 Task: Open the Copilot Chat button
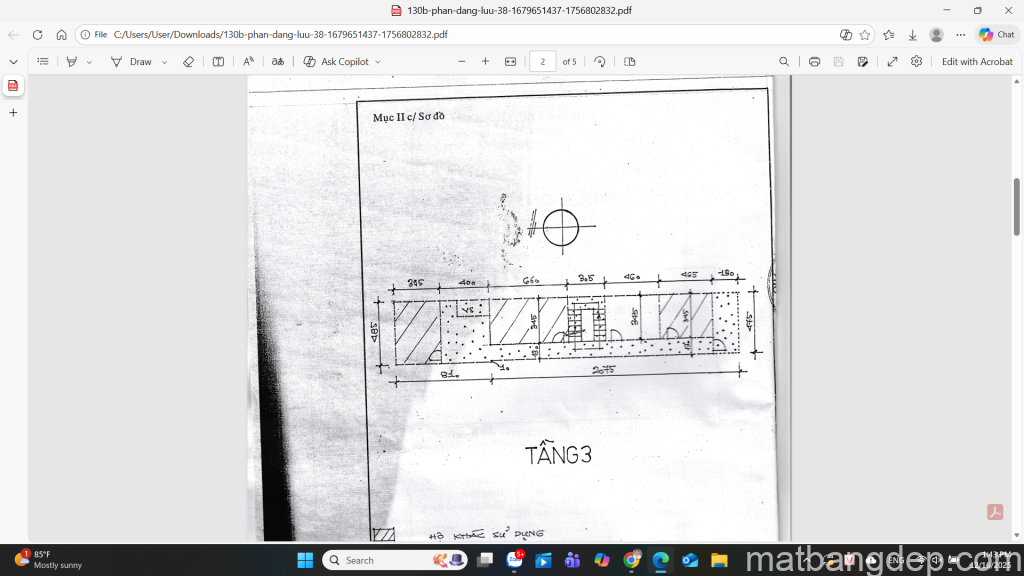997,34
